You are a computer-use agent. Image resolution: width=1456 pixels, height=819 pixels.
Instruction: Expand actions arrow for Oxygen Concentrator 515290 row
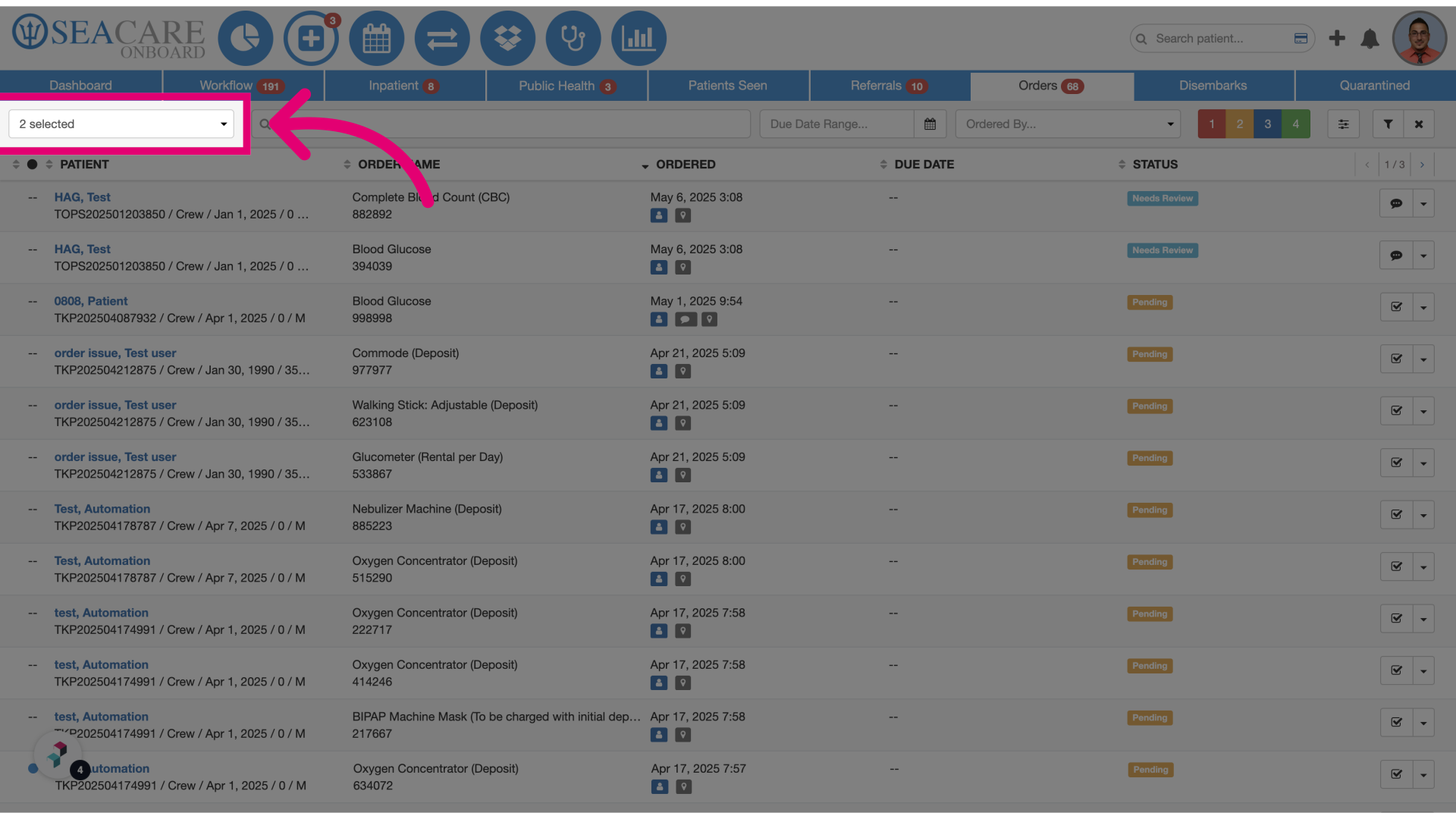(x=1423, y=566)
